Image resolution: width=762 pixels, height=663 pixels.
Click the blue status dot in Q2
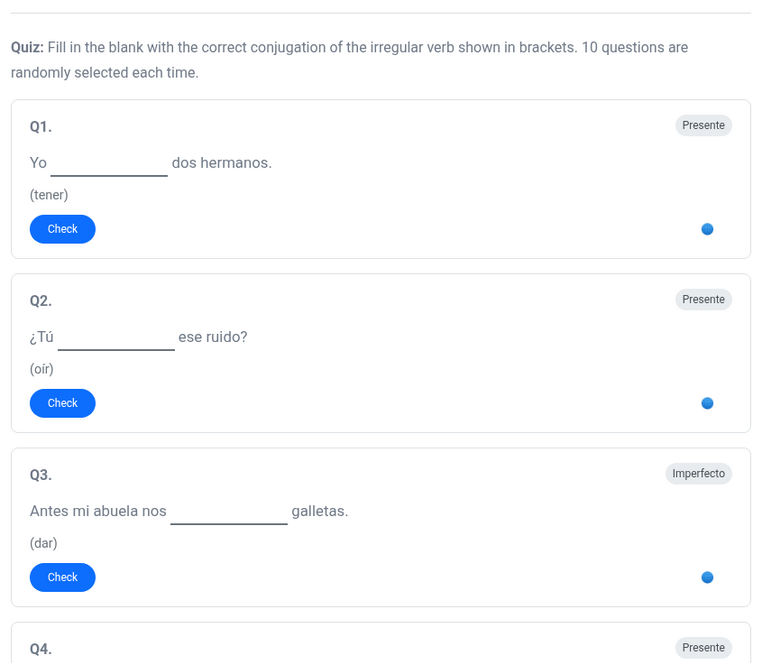tap(707, 403)
